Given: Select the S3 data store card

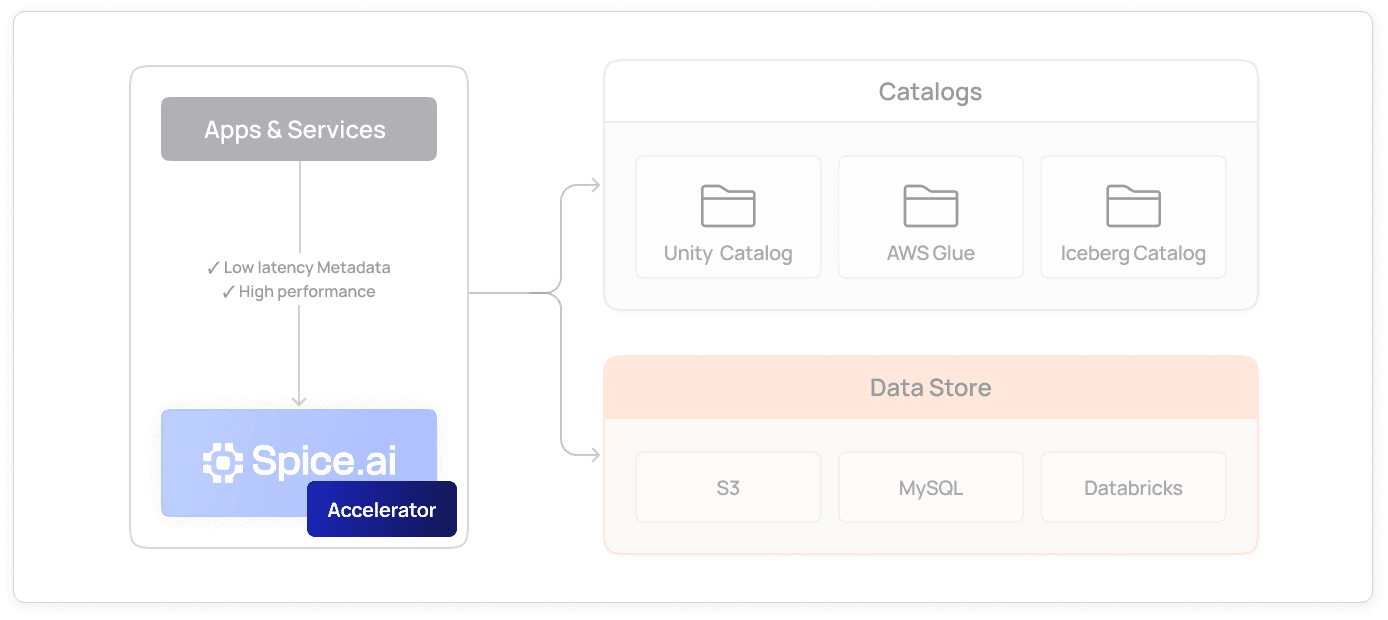Looking at the screenshot, I should click(x=727, y=487).
